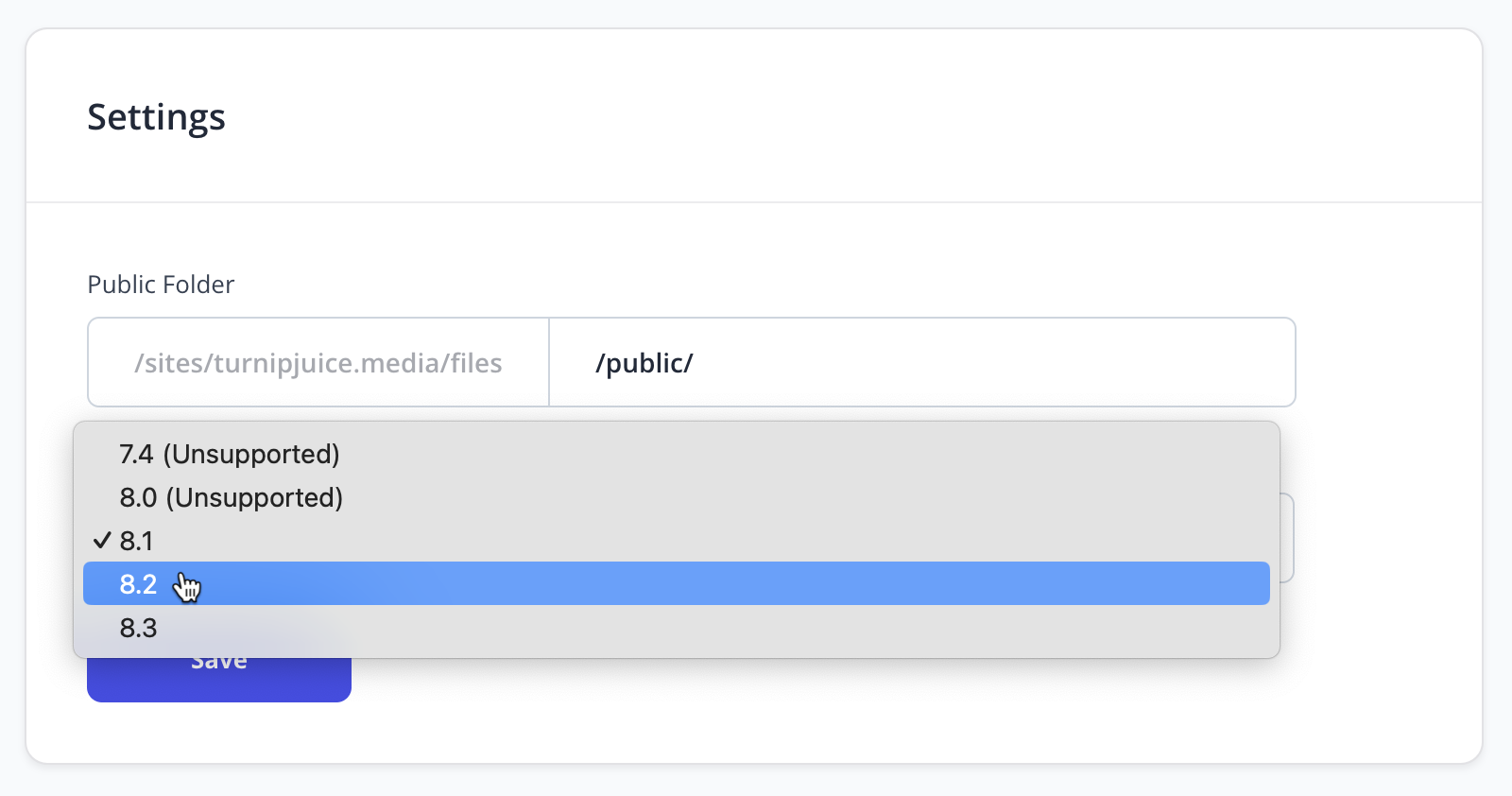The height and width of the screenshot is (796, 1512).
Task: Click the select box edge behind the dropdown
Action: click(1287, 538)
